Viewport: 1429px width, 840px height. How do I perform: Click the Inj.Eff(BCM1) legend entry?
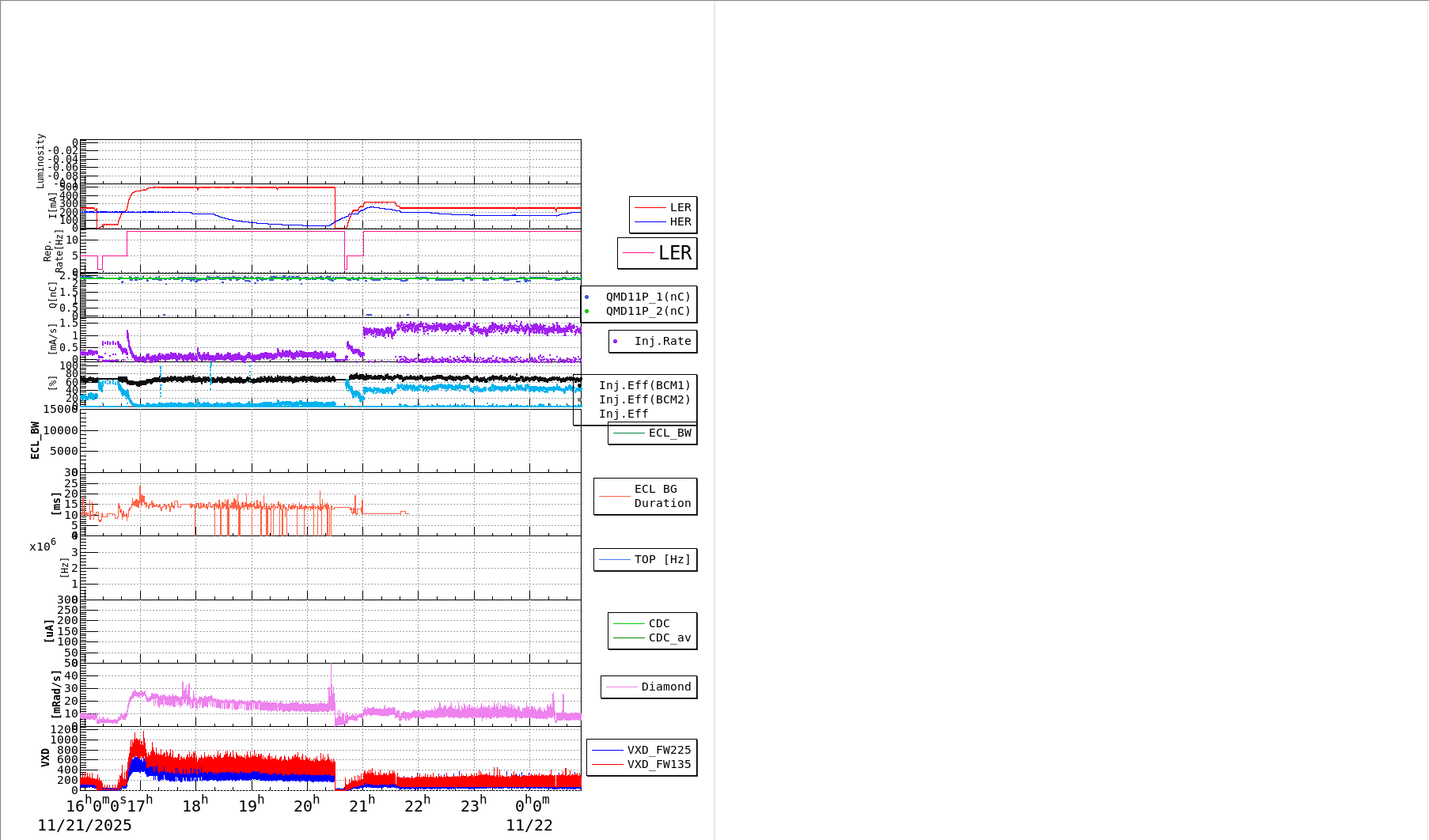tap(644, 386)
